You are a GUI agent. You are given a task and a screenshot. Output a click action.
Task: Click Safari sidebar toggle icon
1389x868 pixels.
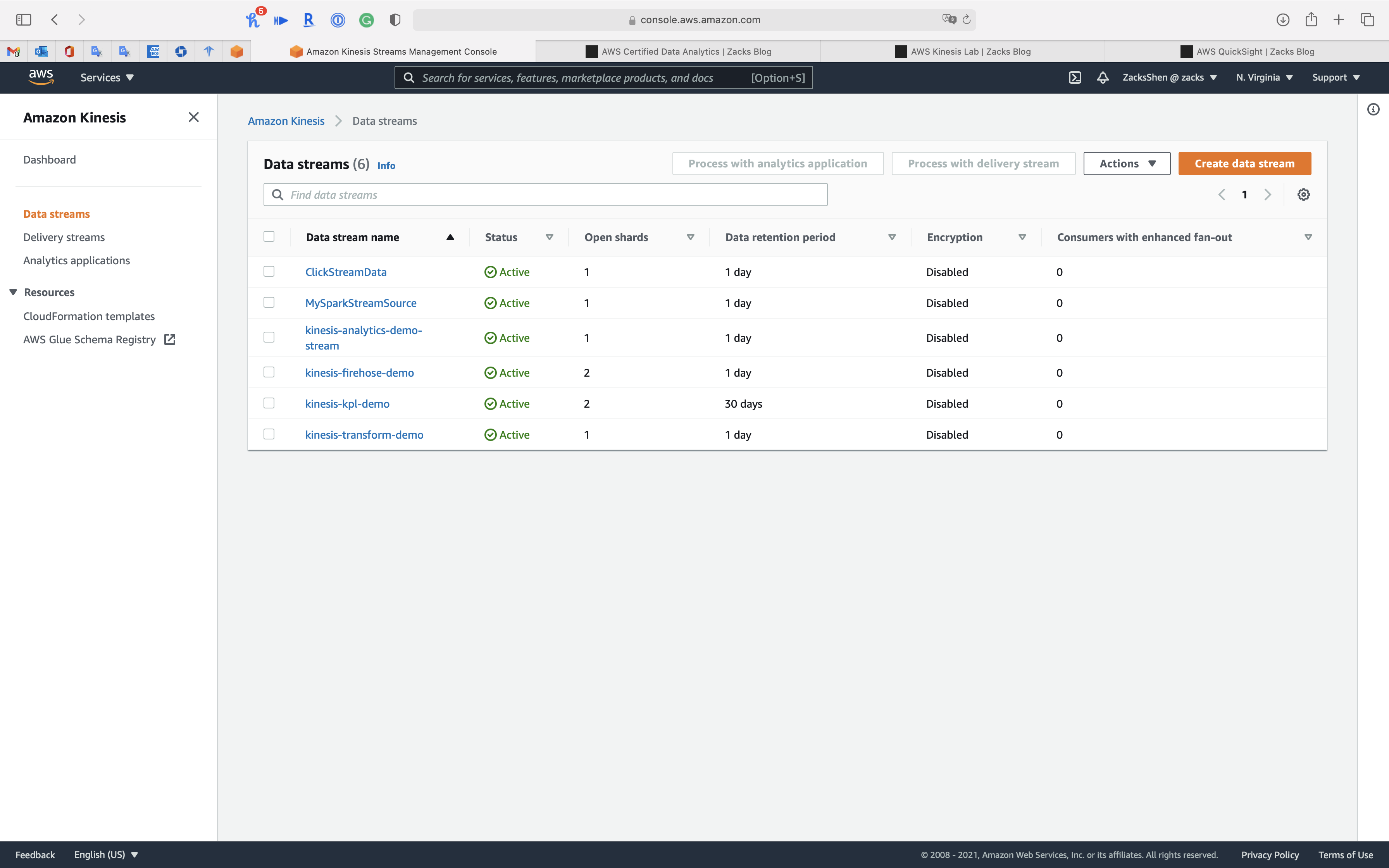pos(24,20)
